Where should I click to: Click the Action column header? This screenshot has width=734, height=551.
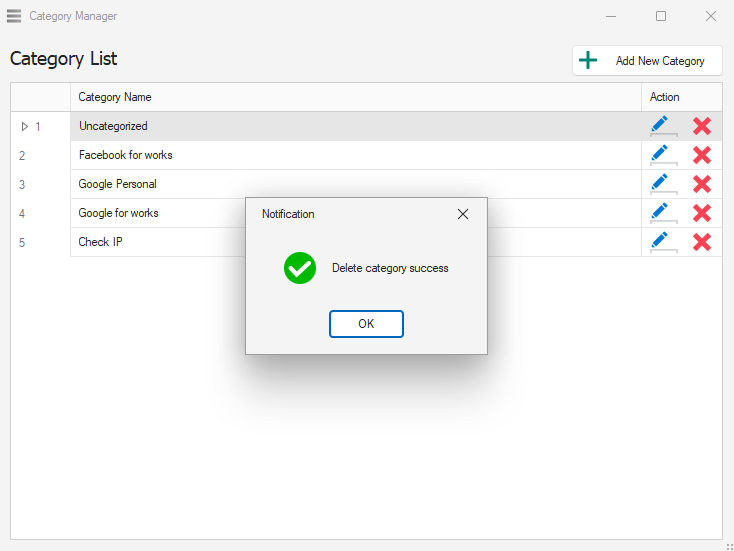click(664, 97)
